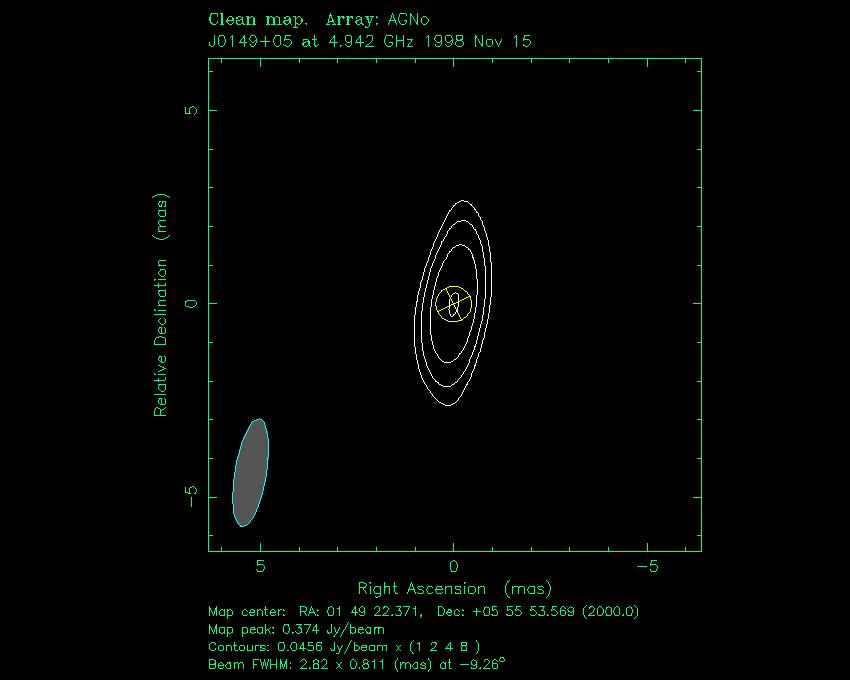This screenshot has width=850, height=680.
Task: Click the gray beam ellipse in the plot
Action: point(250,473)
